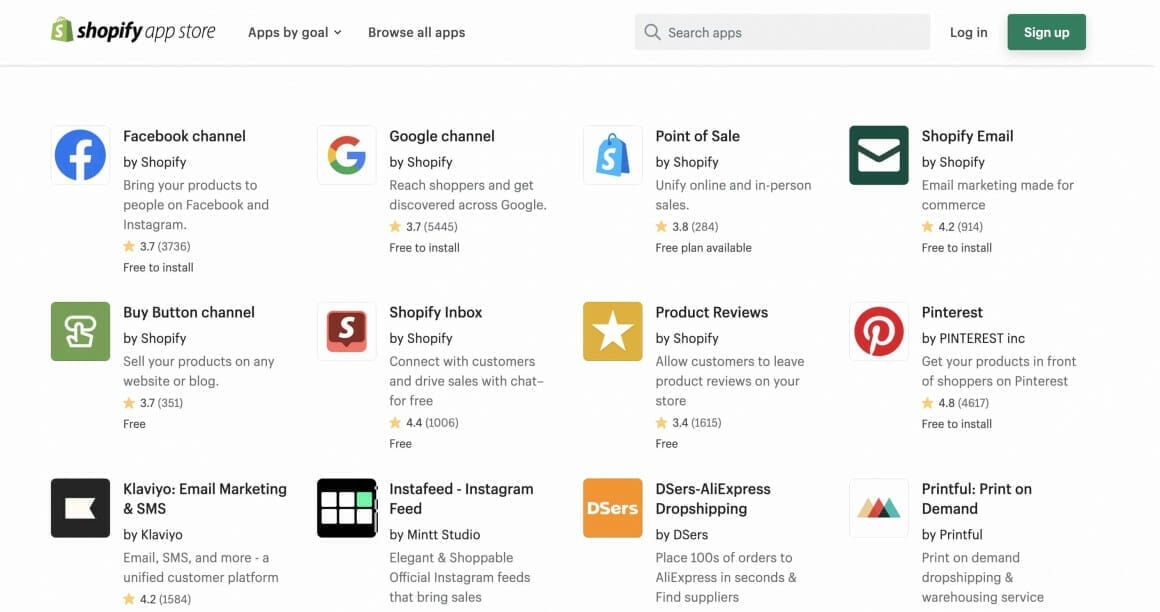
Task: Select the Buy Button channel icon
Action: 80,331
